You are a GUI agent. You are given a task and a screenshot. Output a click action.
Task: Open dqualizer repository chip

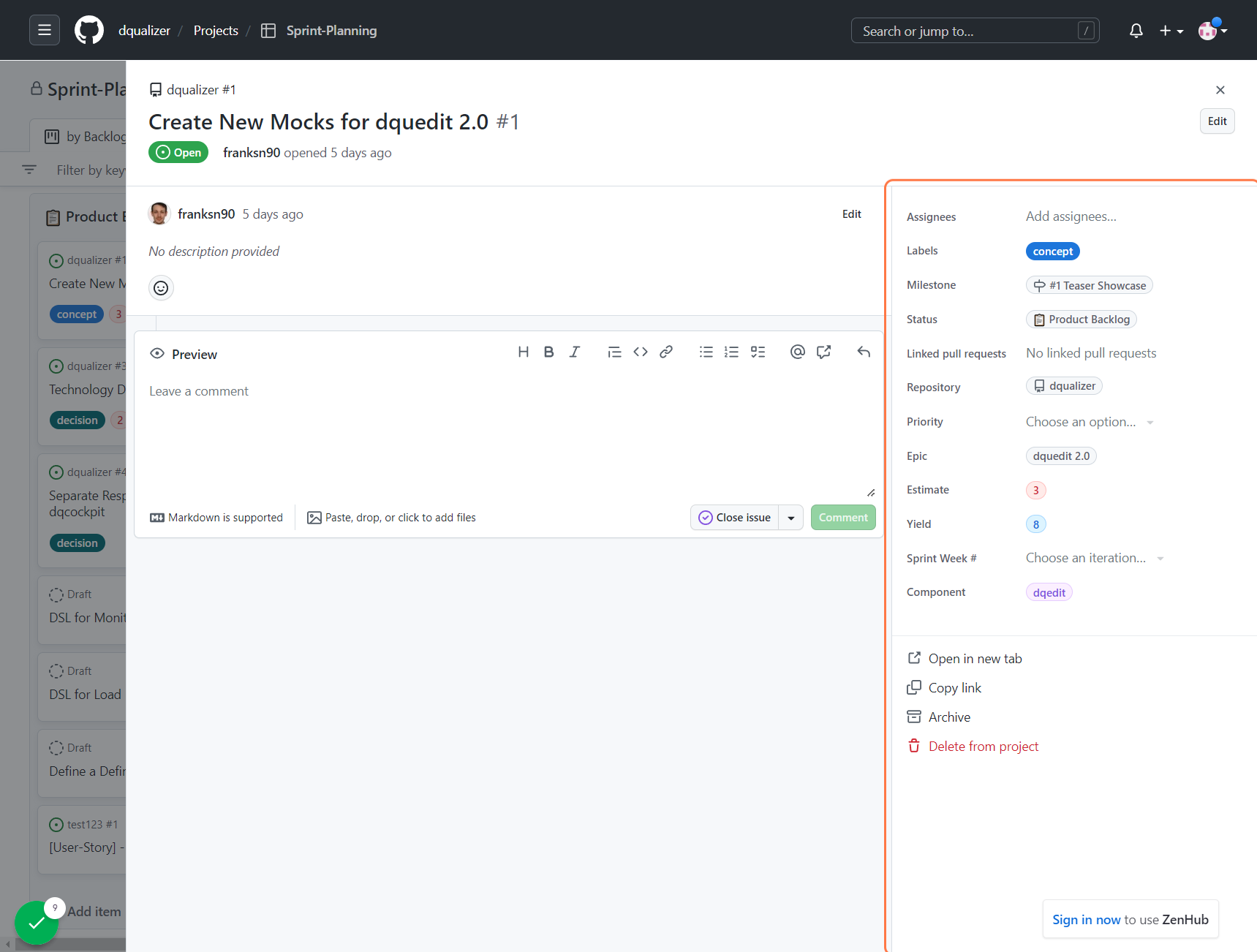pos(1064,386)
